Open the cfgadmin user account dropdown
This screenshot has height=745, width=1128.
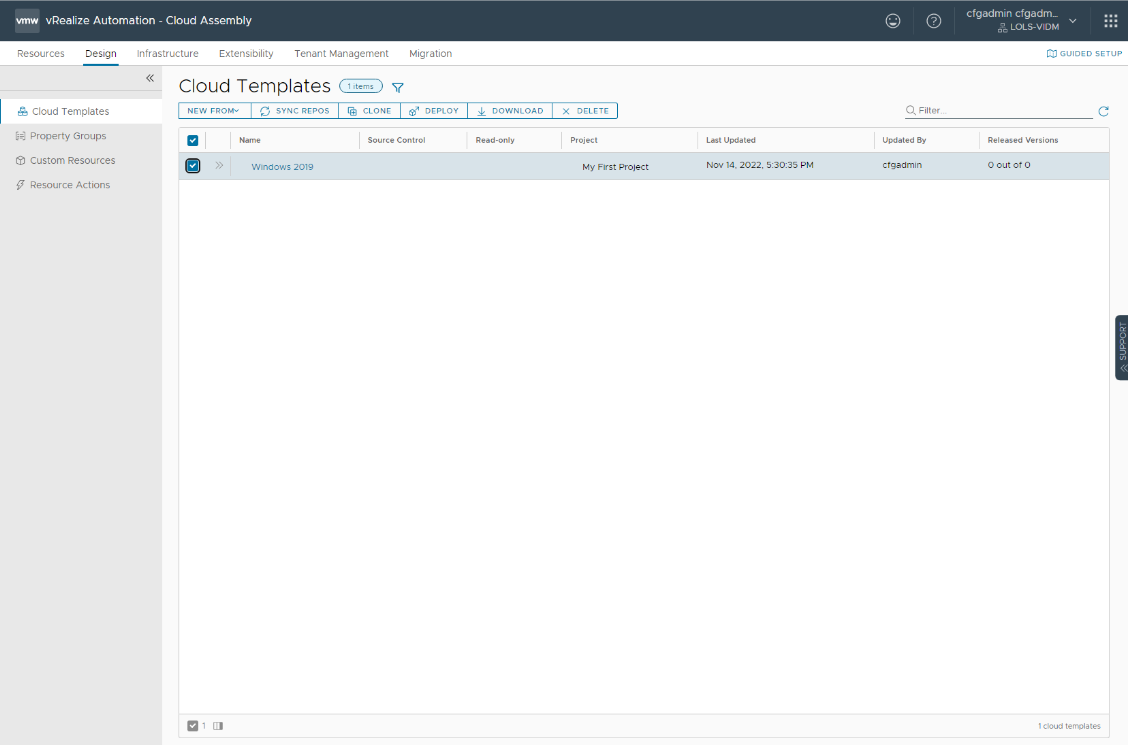pos(1022,20)
